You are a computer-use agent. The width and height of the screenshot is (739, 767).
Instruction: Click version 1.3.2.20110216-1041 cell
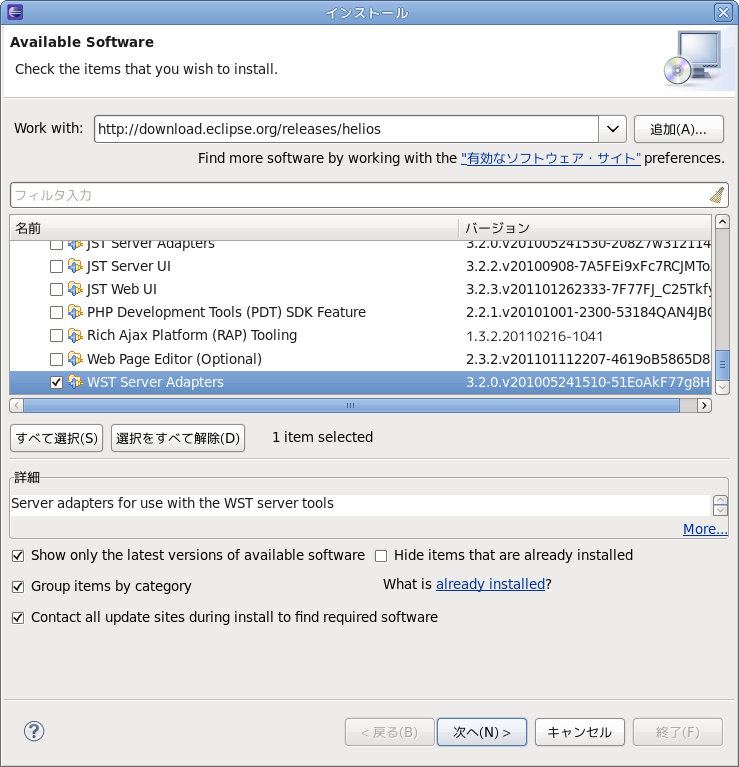[534, 336]
